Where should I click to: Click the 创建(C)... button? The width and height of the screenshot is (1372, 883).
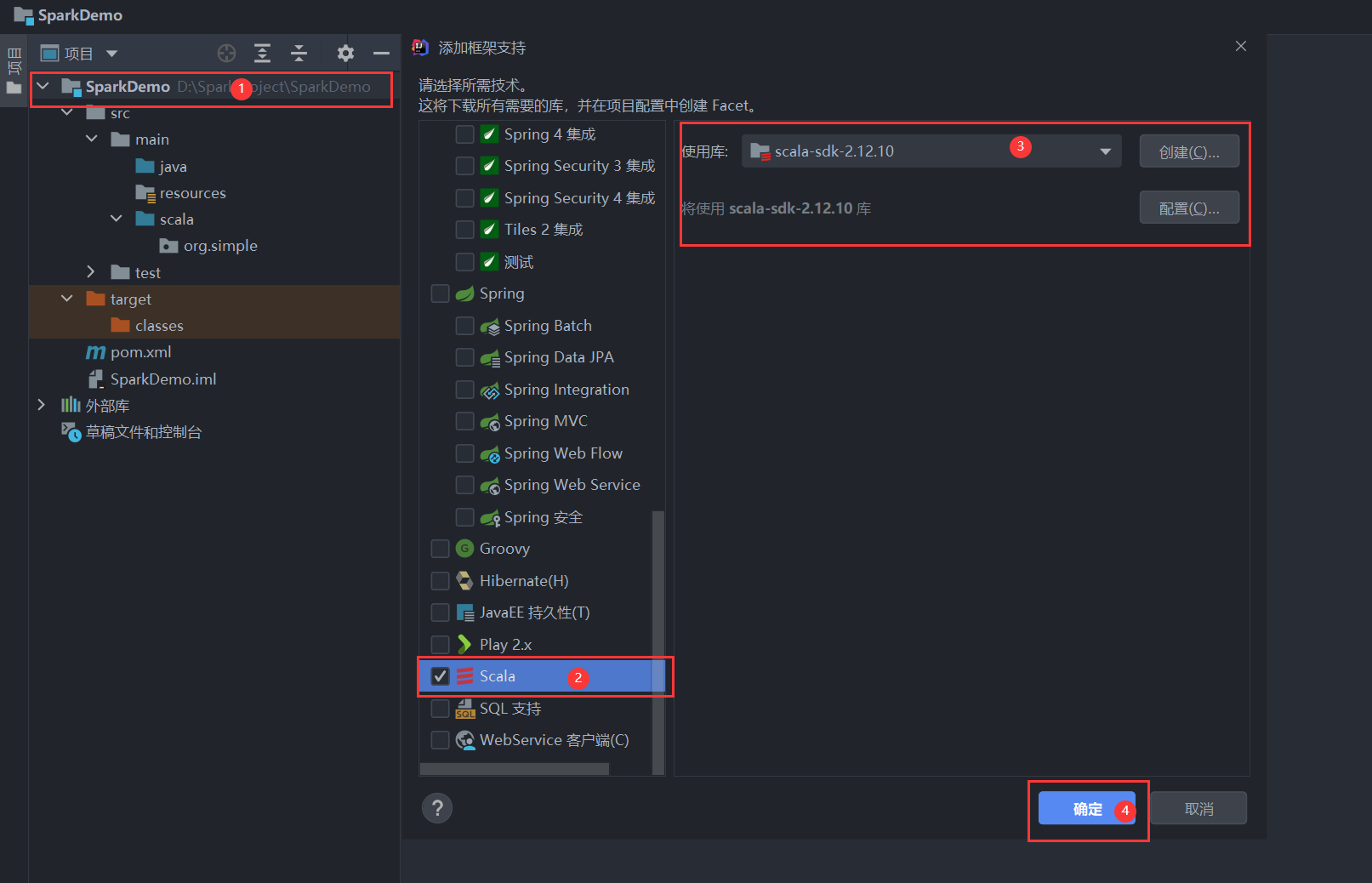click(x=1189, y=151)
